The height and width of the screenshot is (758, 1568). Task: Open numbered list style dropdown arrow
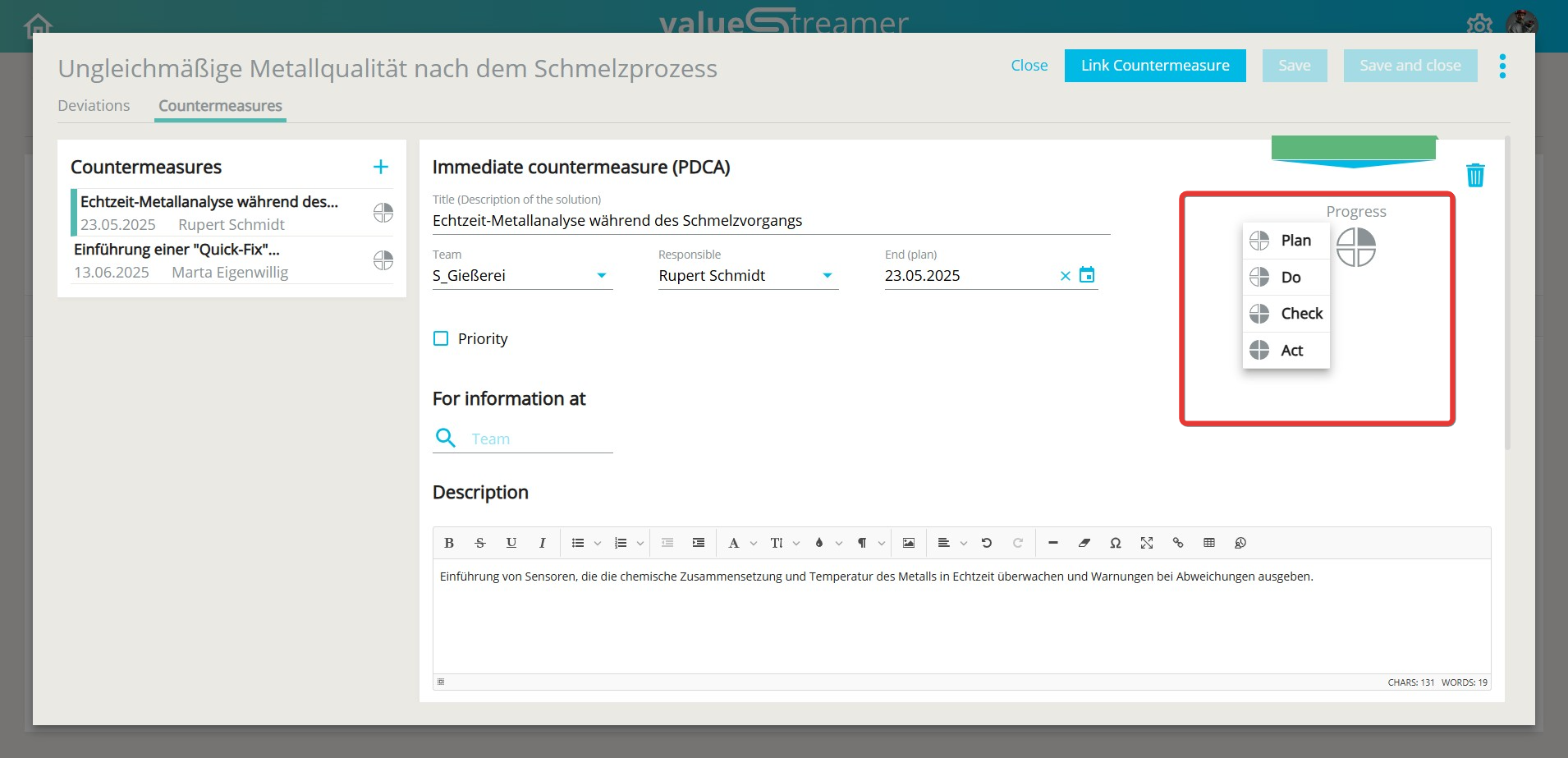pyautogui.click(x=640, y=543)
